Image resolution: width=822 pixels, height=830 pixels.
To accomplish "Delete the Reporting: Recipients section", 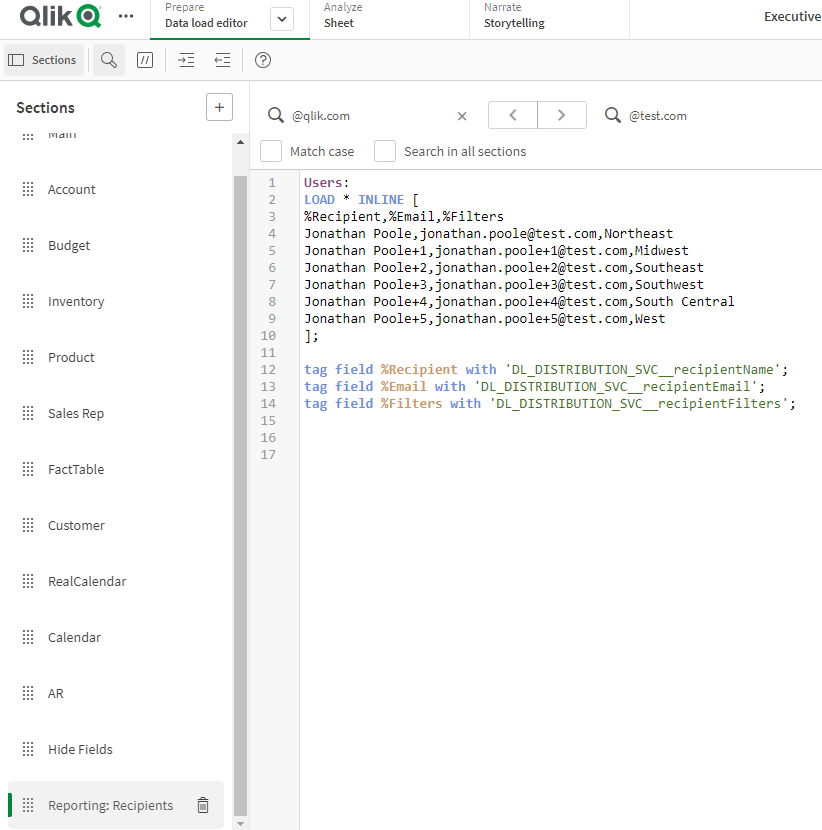I will (x=203, y=805).
